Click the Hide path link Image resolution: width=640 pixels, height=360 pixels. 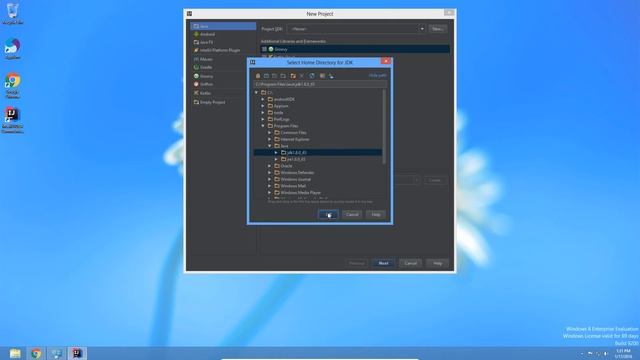click(378, 76)
